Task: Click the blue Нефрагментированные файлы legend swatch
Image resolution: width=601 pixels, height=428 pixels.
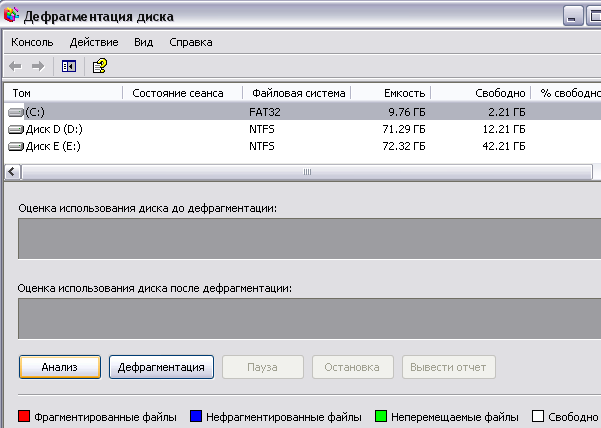Action: [196, 416]
